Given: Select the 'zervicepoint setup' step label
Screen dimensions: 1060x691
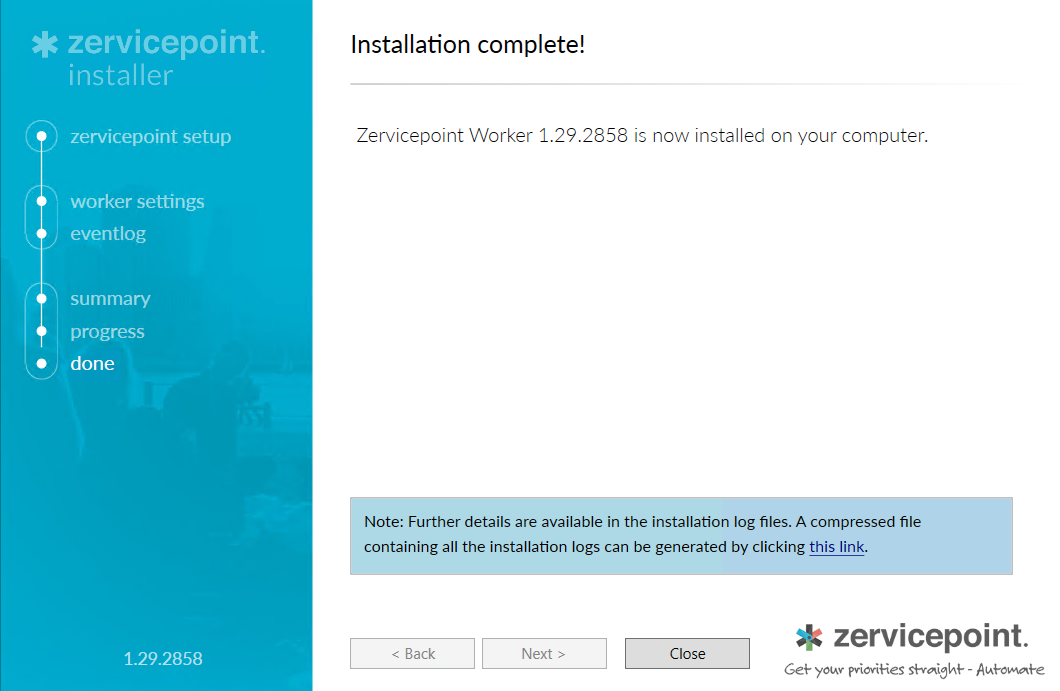Looking at the screenshot, I should click(150, 137).
